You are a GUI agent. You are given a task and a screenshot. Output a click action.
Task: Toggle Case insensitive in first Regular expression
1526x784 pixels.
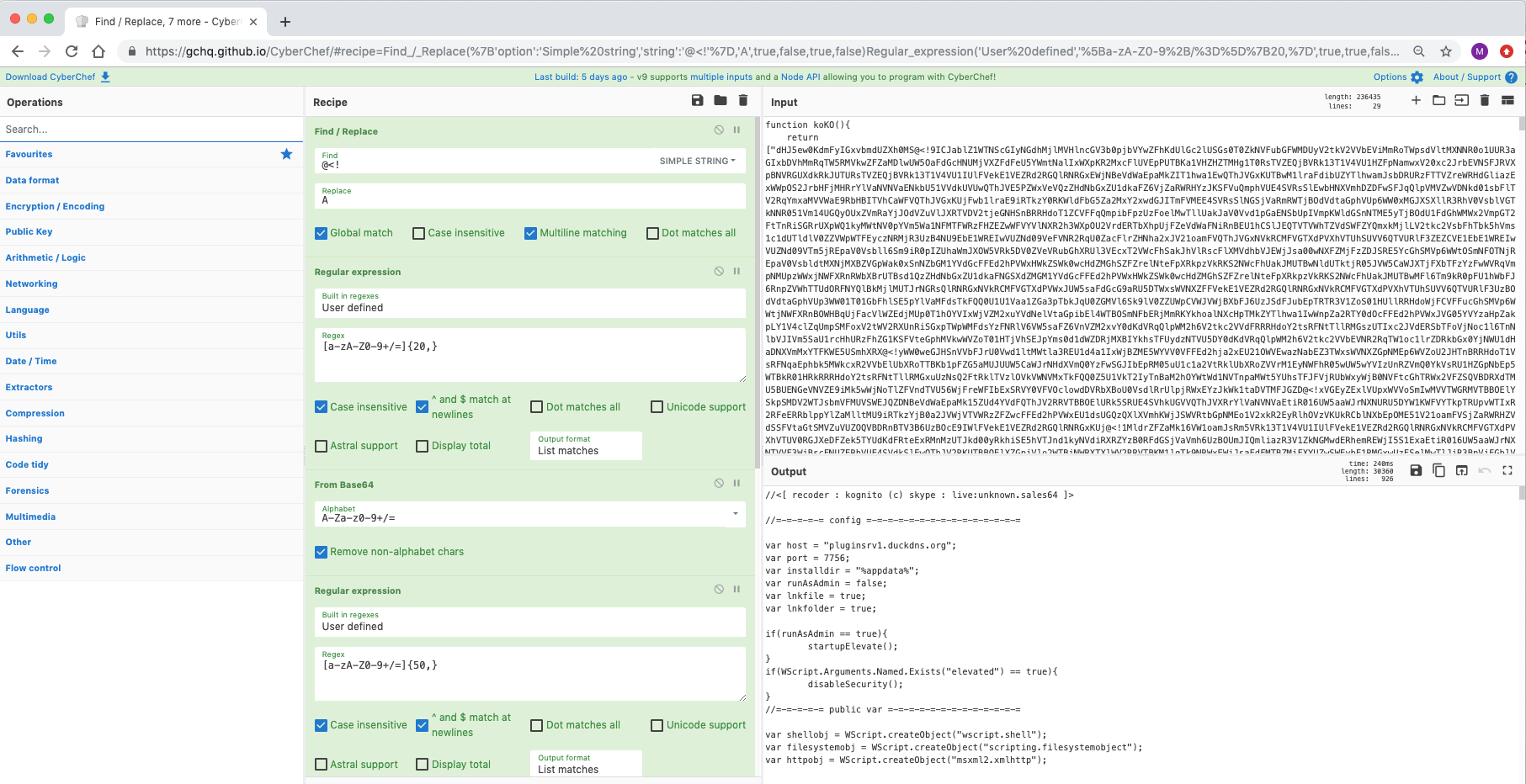[321, 407]
